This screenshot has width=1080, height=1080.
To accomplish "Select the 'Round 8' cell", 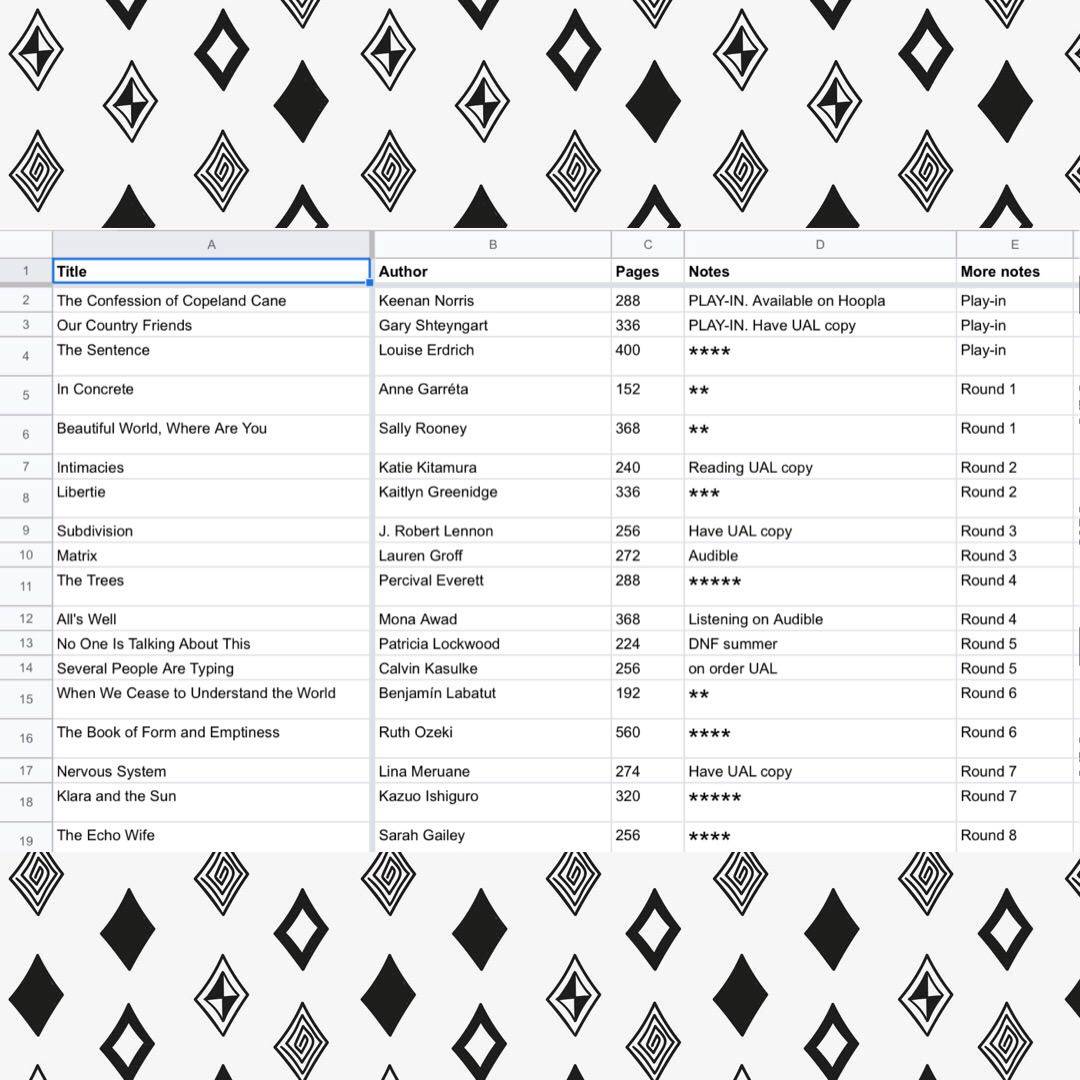I will coord(1014,836).
